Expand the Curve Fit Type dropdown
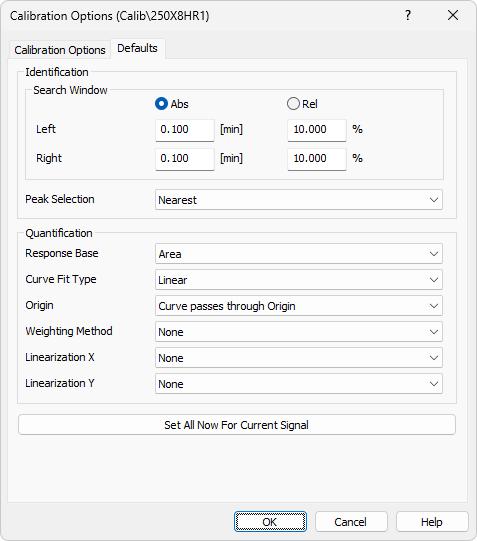 click(299, 279)
